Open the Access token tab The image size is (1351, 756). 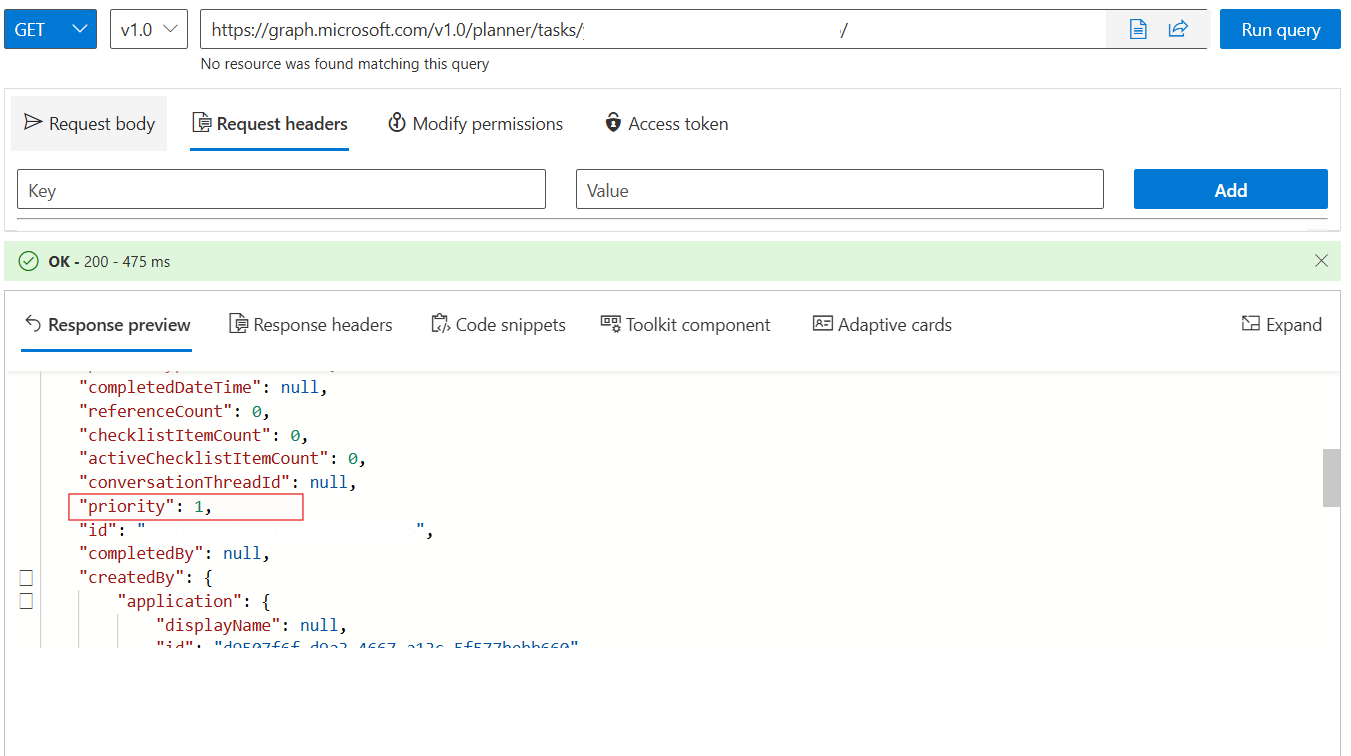(666, 124)
